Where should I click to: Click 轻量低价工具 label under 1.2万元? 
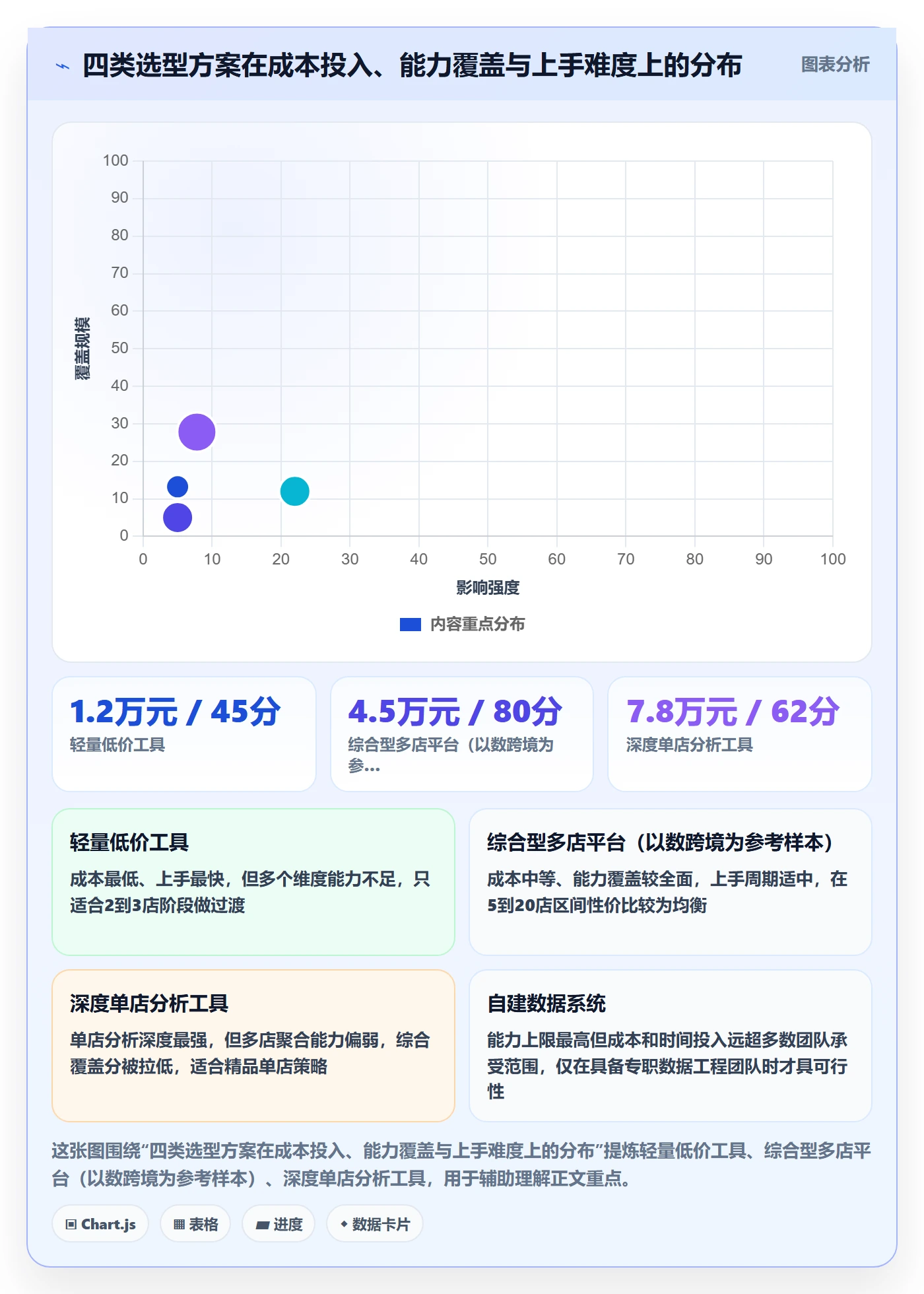[x=117, y=745]
